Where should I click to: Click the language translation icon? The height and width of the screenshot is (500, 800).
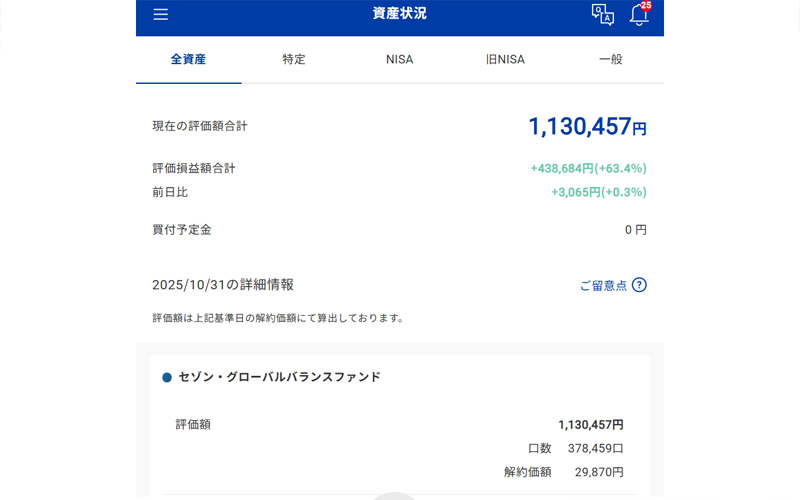click(602, 14)
